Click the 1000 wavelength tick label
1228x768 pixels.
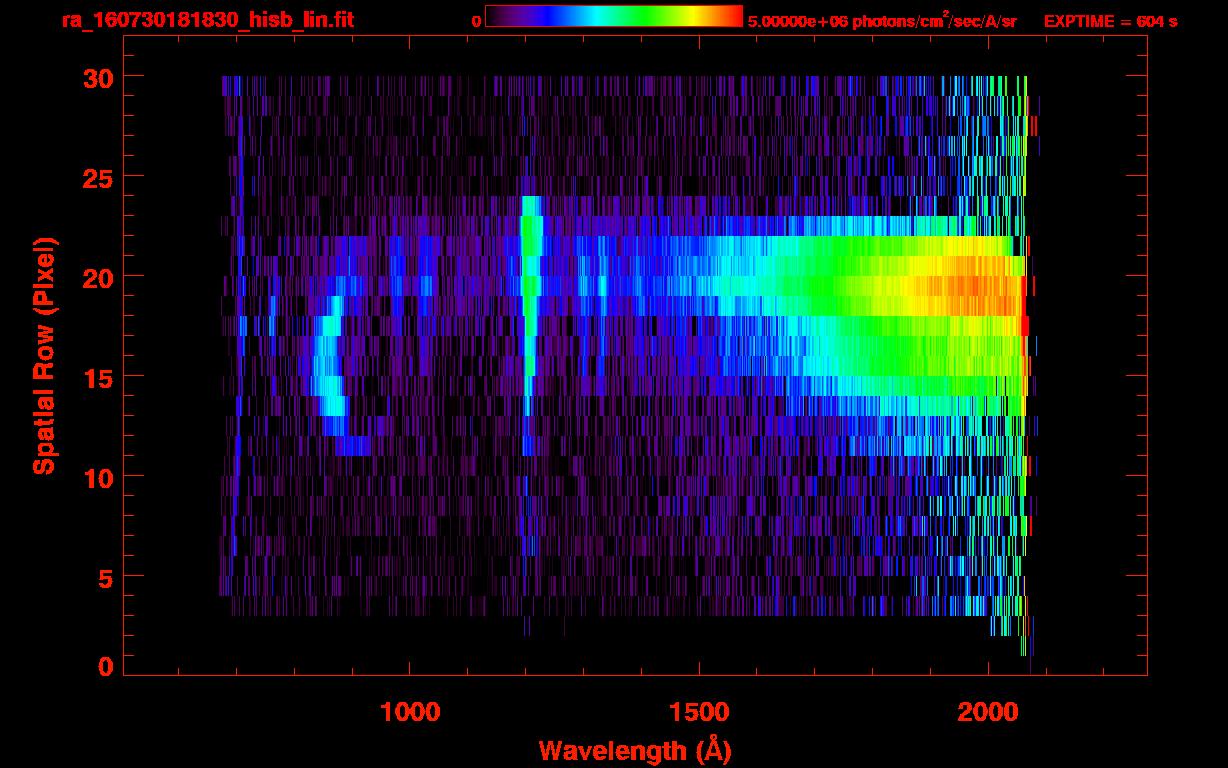(x=410, y=711)
